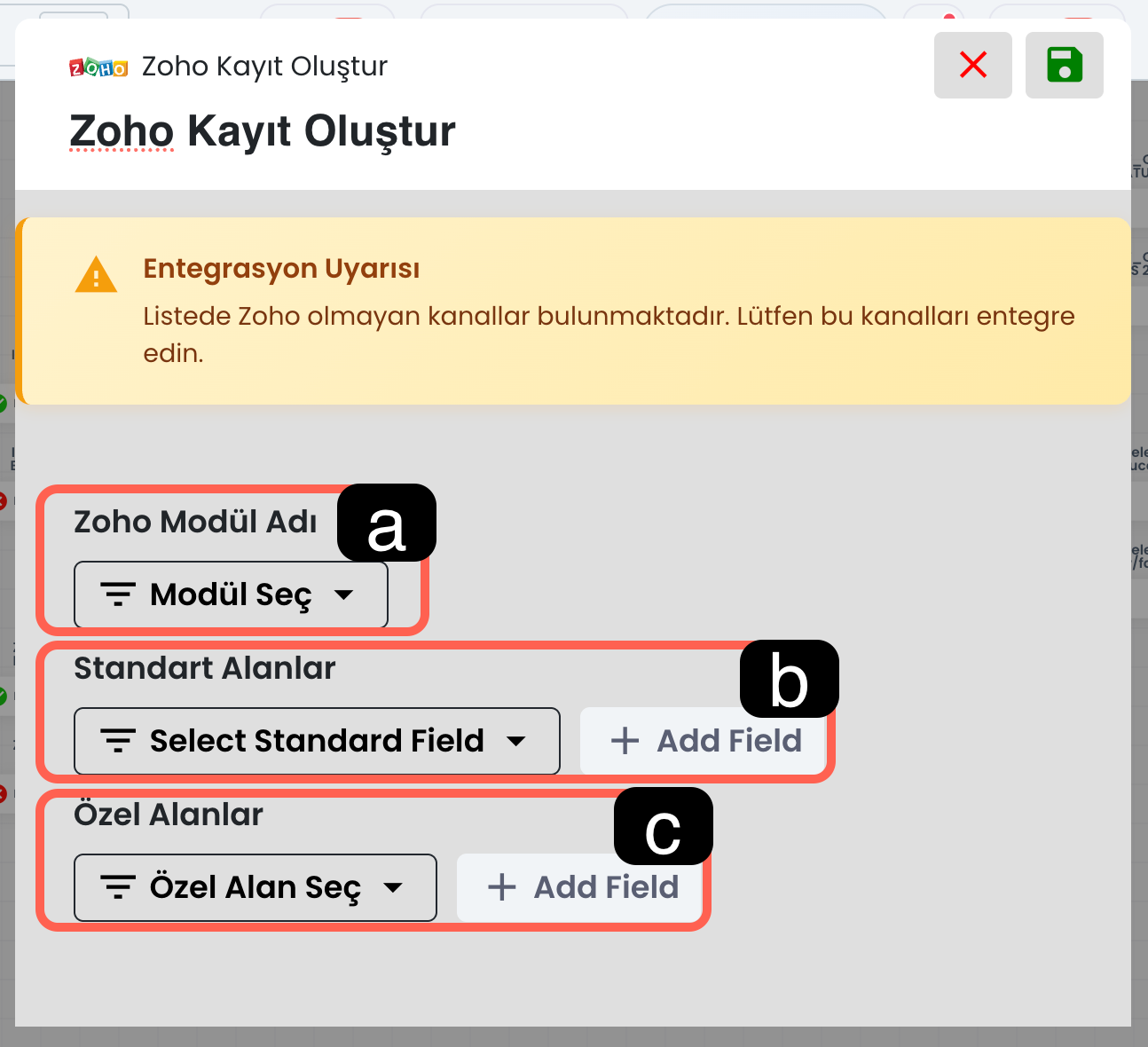Click the black "b" annotation badge

(789, 680)
